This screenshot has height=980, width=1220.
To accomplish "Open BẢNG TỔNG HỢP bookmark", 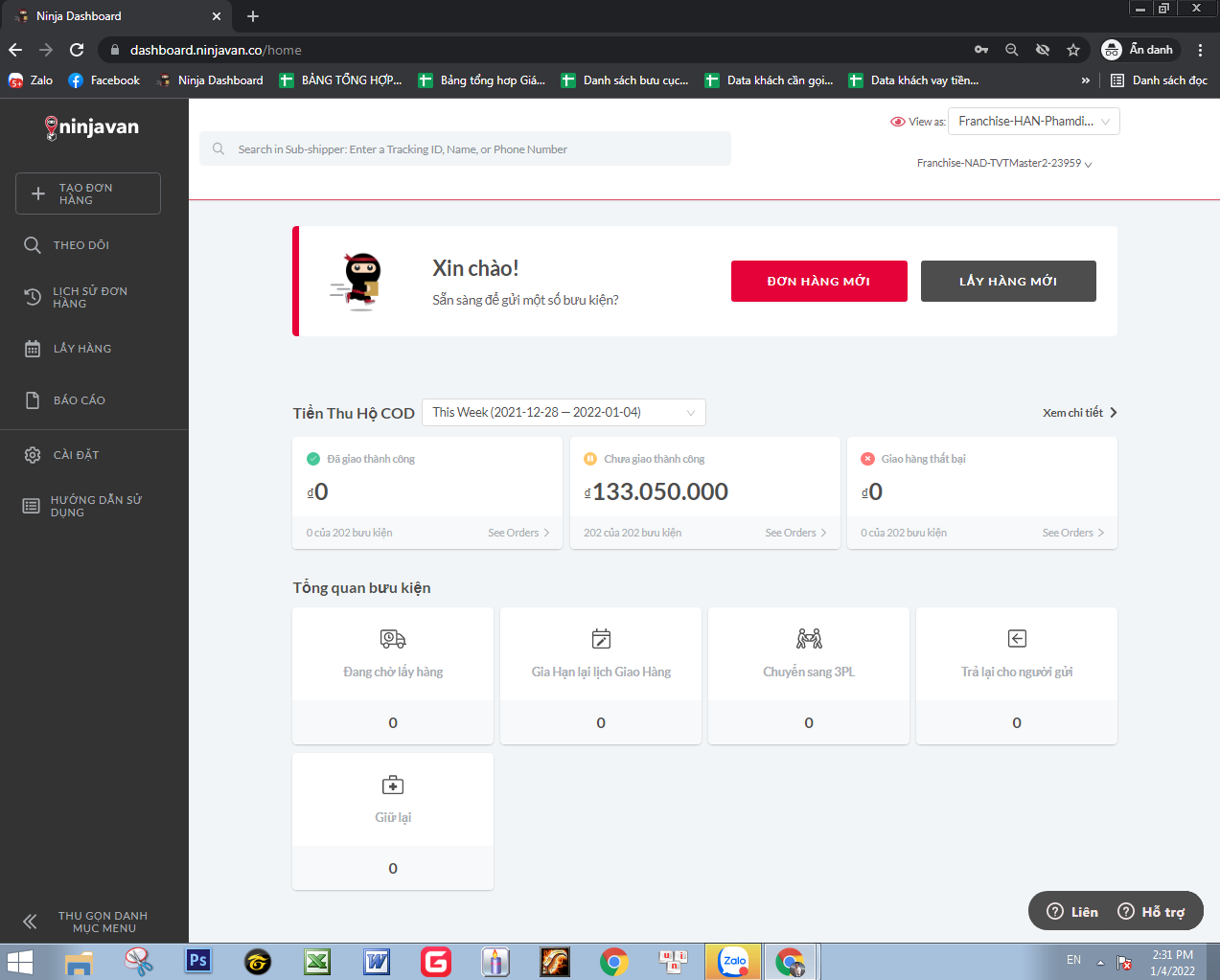I will tap(341, 80).
